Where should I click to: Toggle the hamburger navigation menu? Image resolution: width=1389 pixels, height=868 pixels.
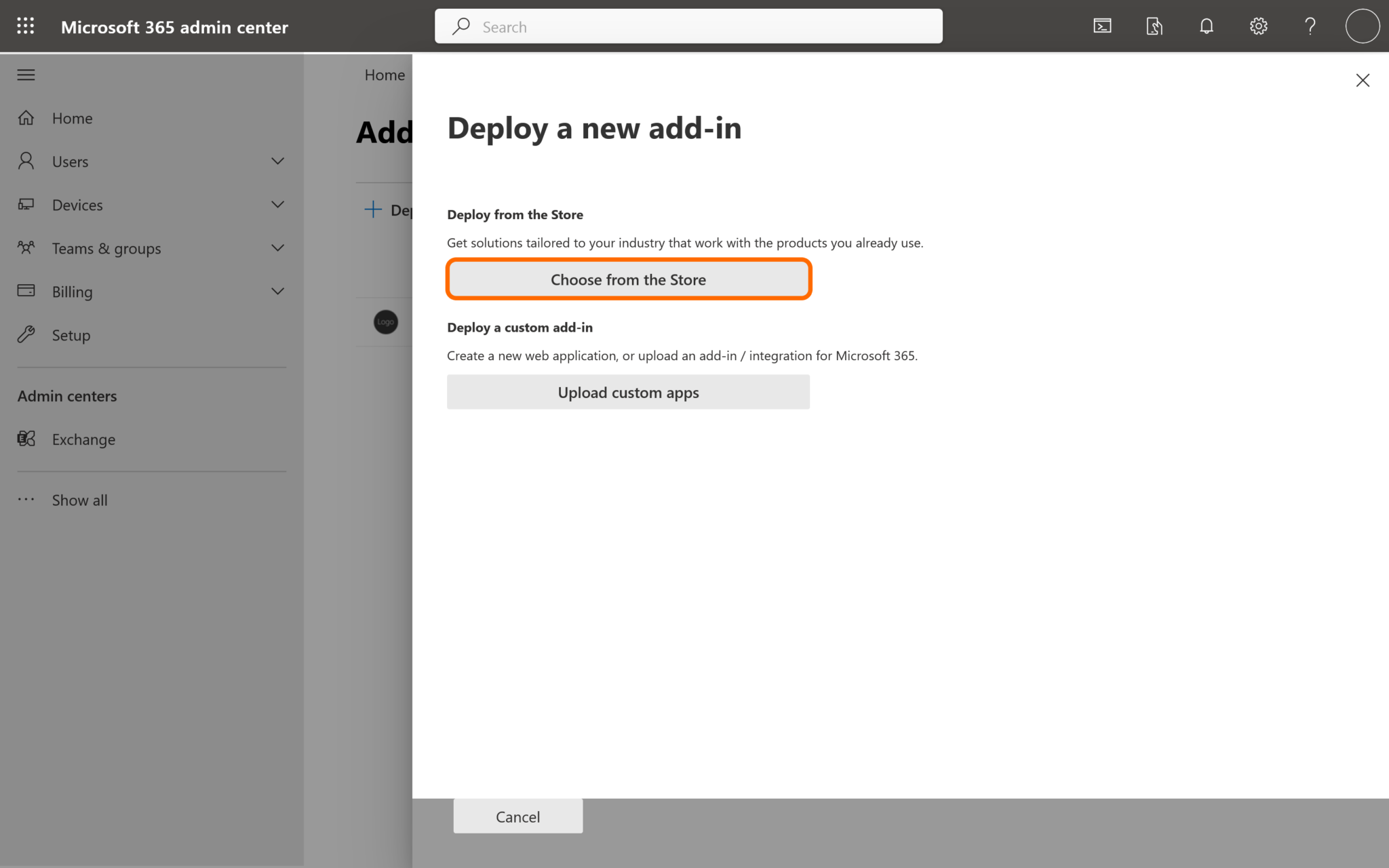tap(26, 75)
